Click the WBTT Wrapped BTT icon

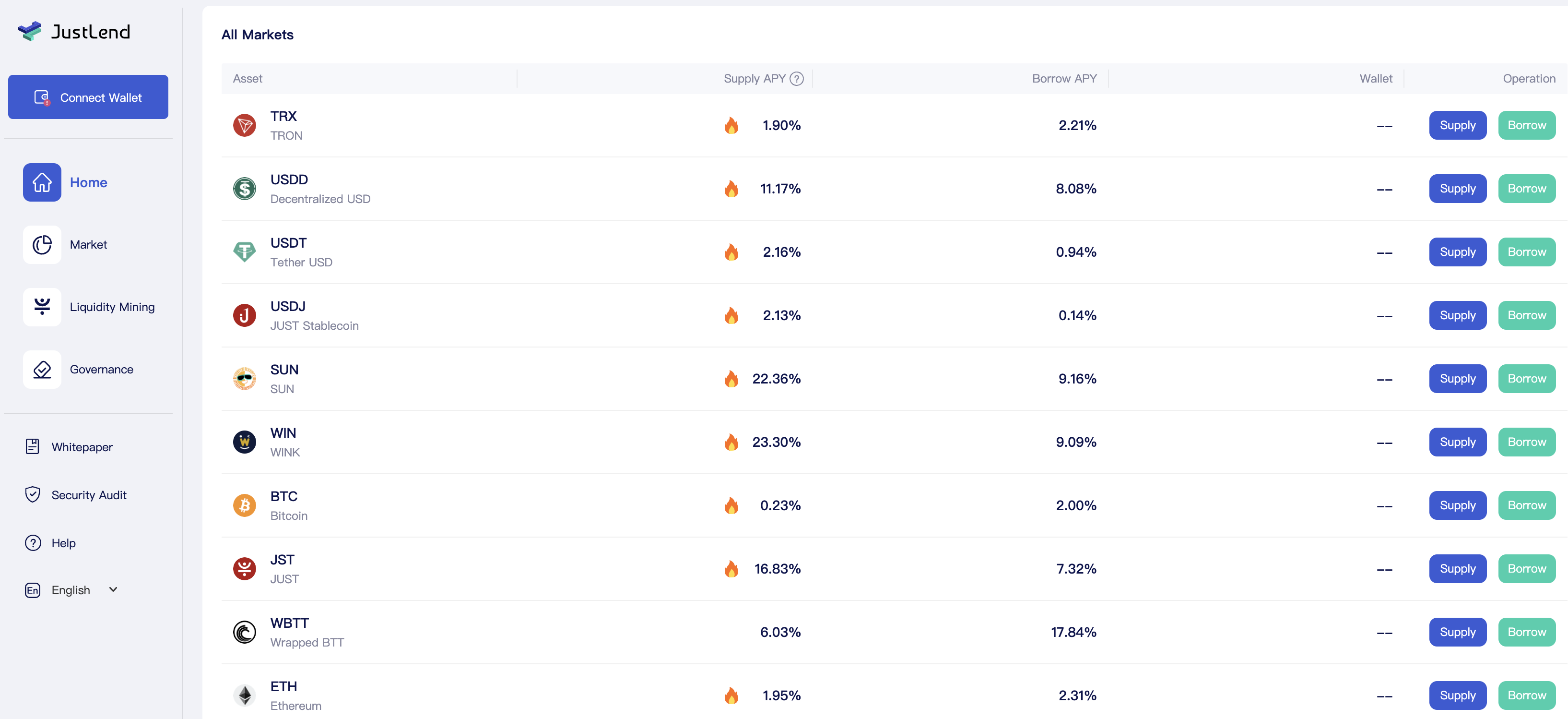pos(245,632)
